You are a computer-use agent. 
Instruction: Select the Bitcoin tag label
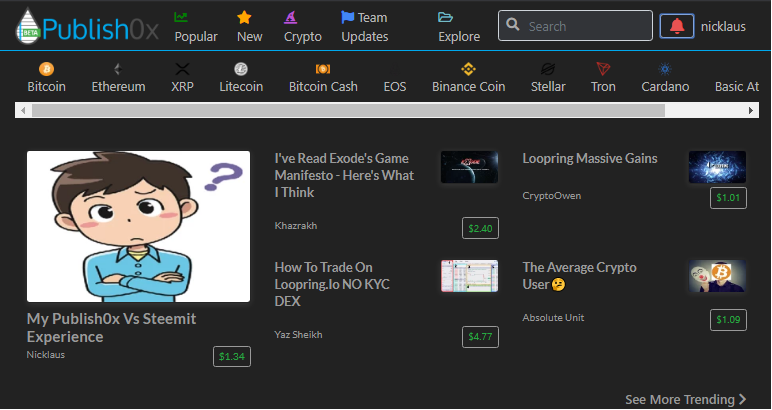coord(46,87)
